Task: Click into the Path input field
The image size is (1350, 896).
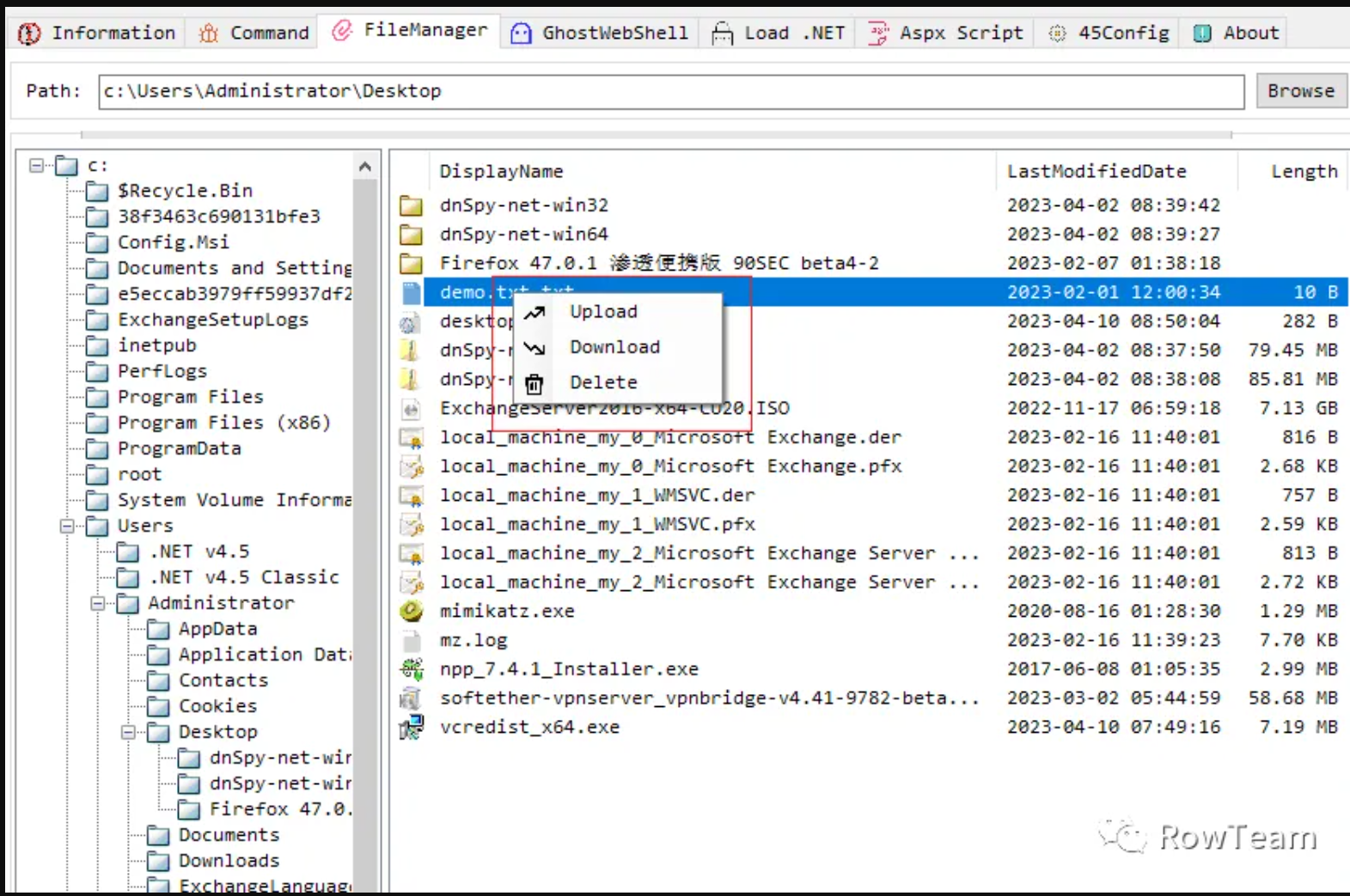Action: 671,91
